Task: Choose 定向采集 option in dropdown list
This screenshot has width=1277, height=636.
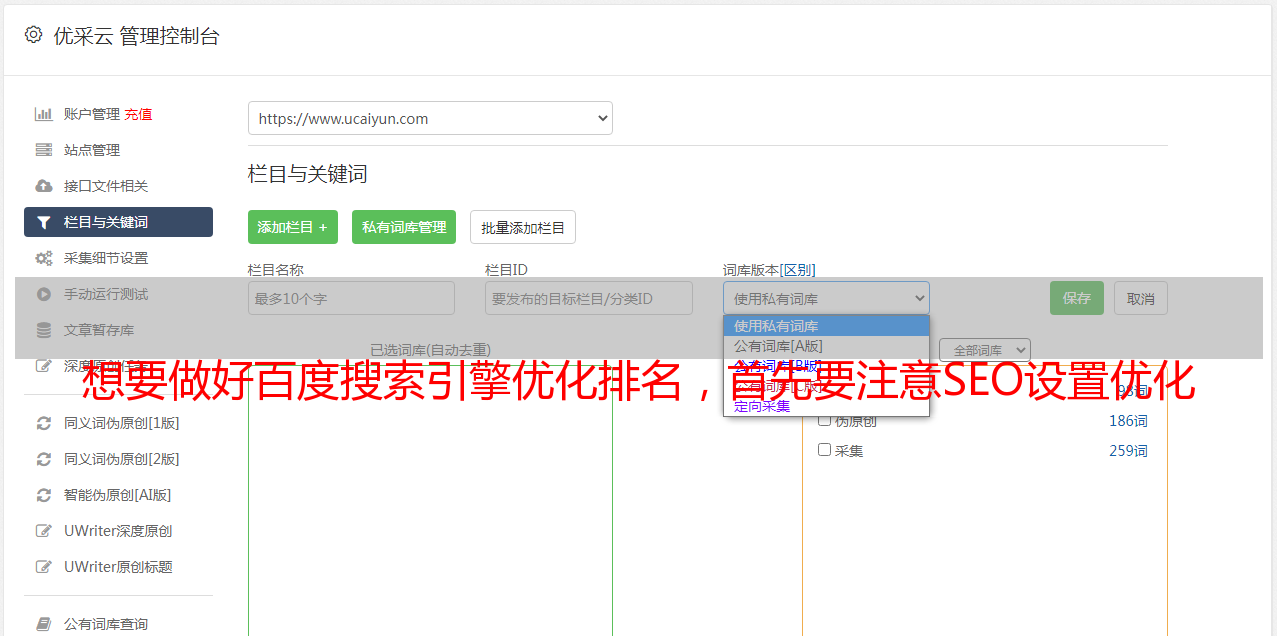Action: pyautogui.click(x=826, y=406)
